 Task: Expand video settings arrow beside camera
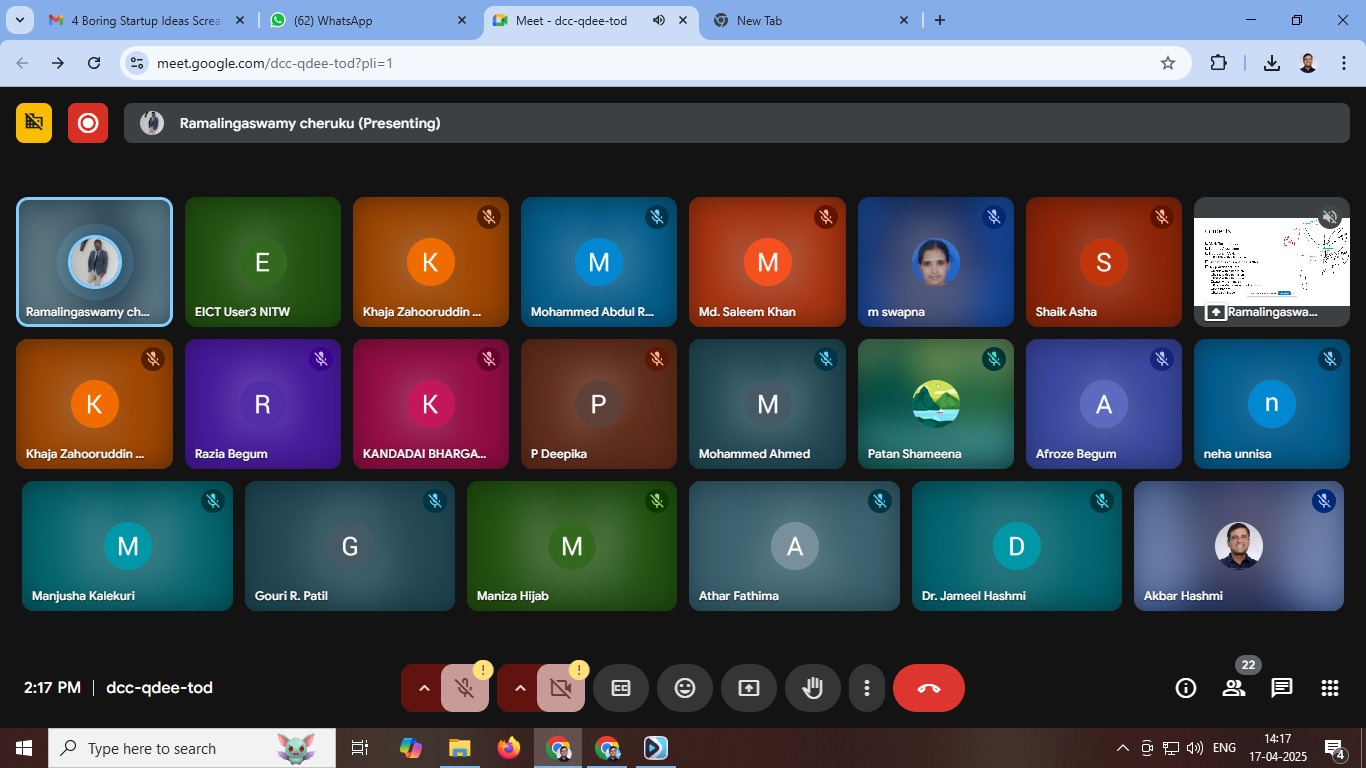point(520,688)
